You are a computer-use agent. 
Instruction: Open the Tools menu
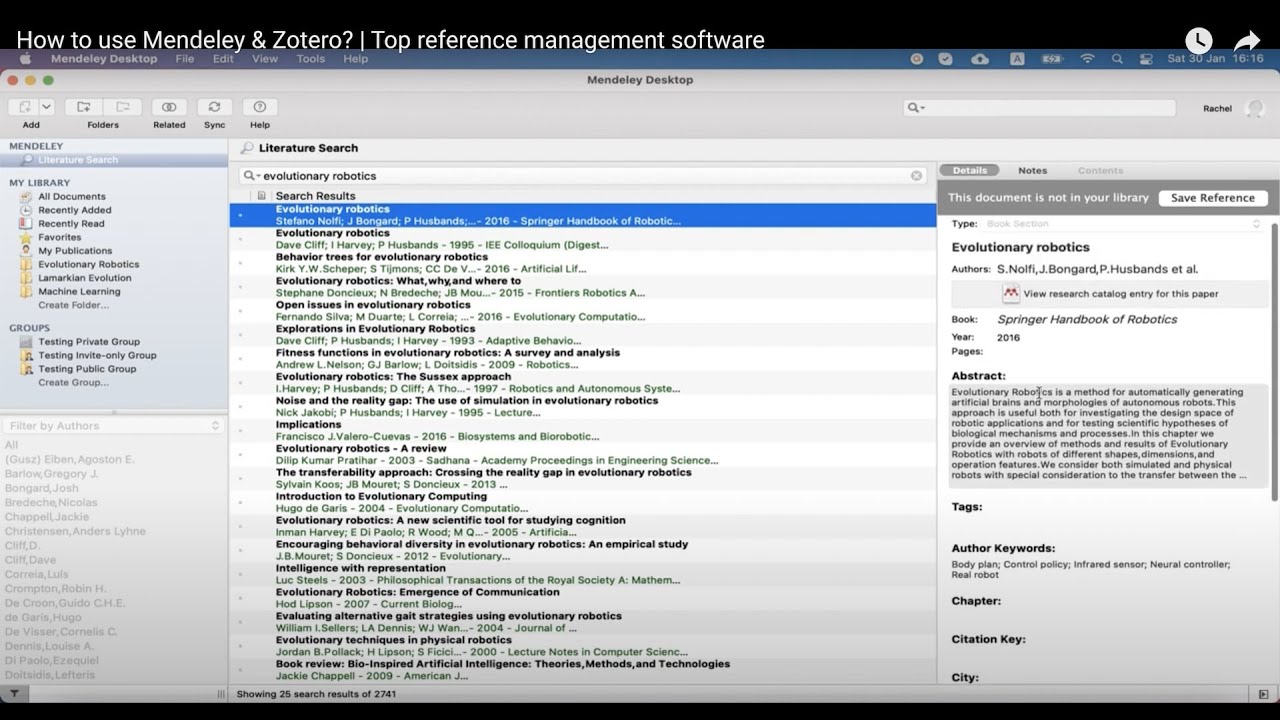[x=310, y=59]
